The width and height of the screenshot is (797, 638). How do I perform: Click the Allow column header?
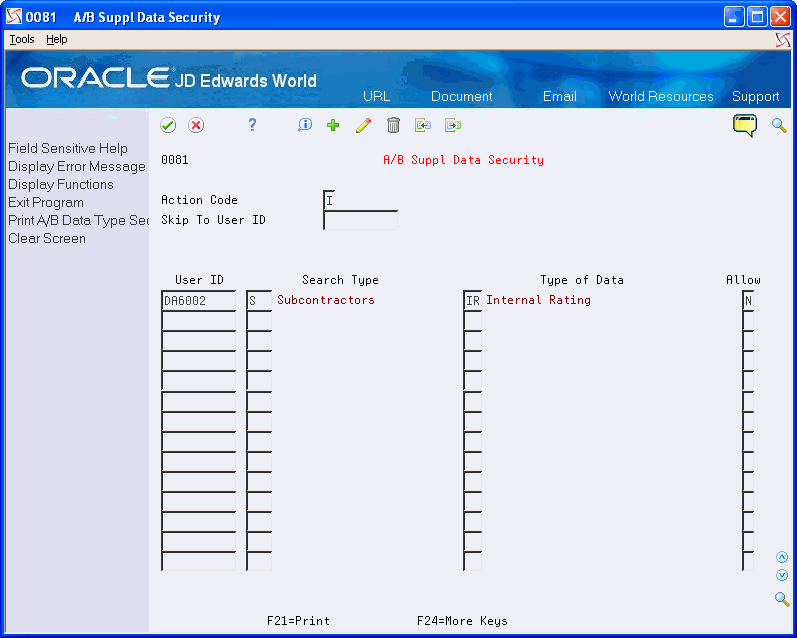[743, 280]
